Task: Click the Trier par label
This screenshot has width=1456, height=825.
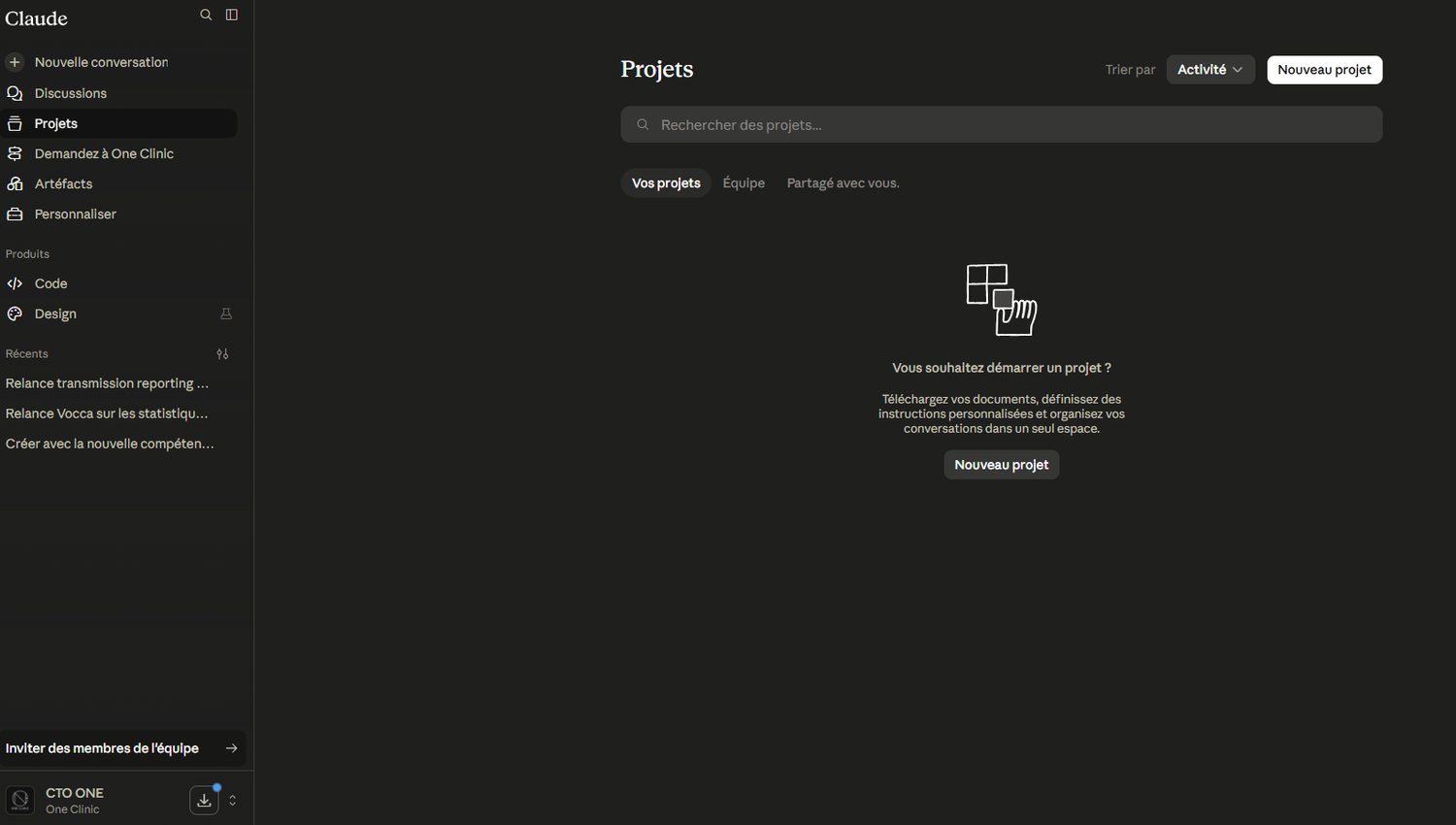Action: click(x=1130, y=70)
